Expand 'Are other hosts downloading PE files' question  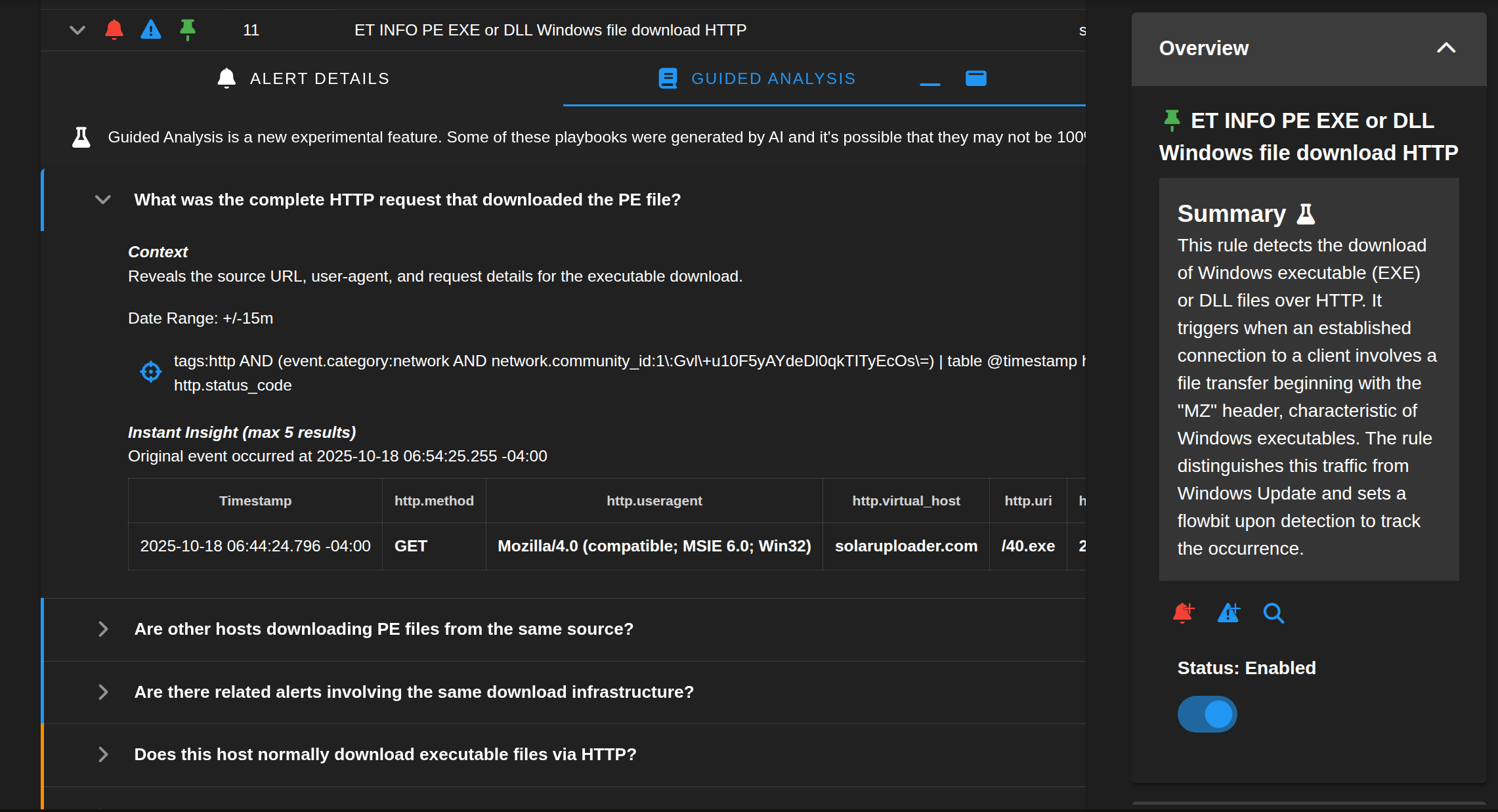[103, 629]
